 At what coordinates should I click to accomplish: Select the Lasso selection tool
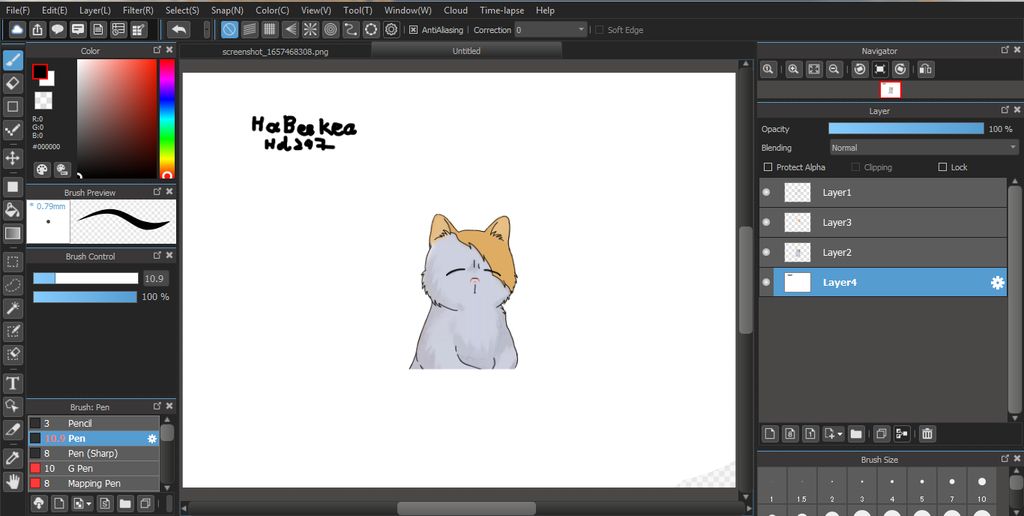pyautogui.click(x=12, y=285)
